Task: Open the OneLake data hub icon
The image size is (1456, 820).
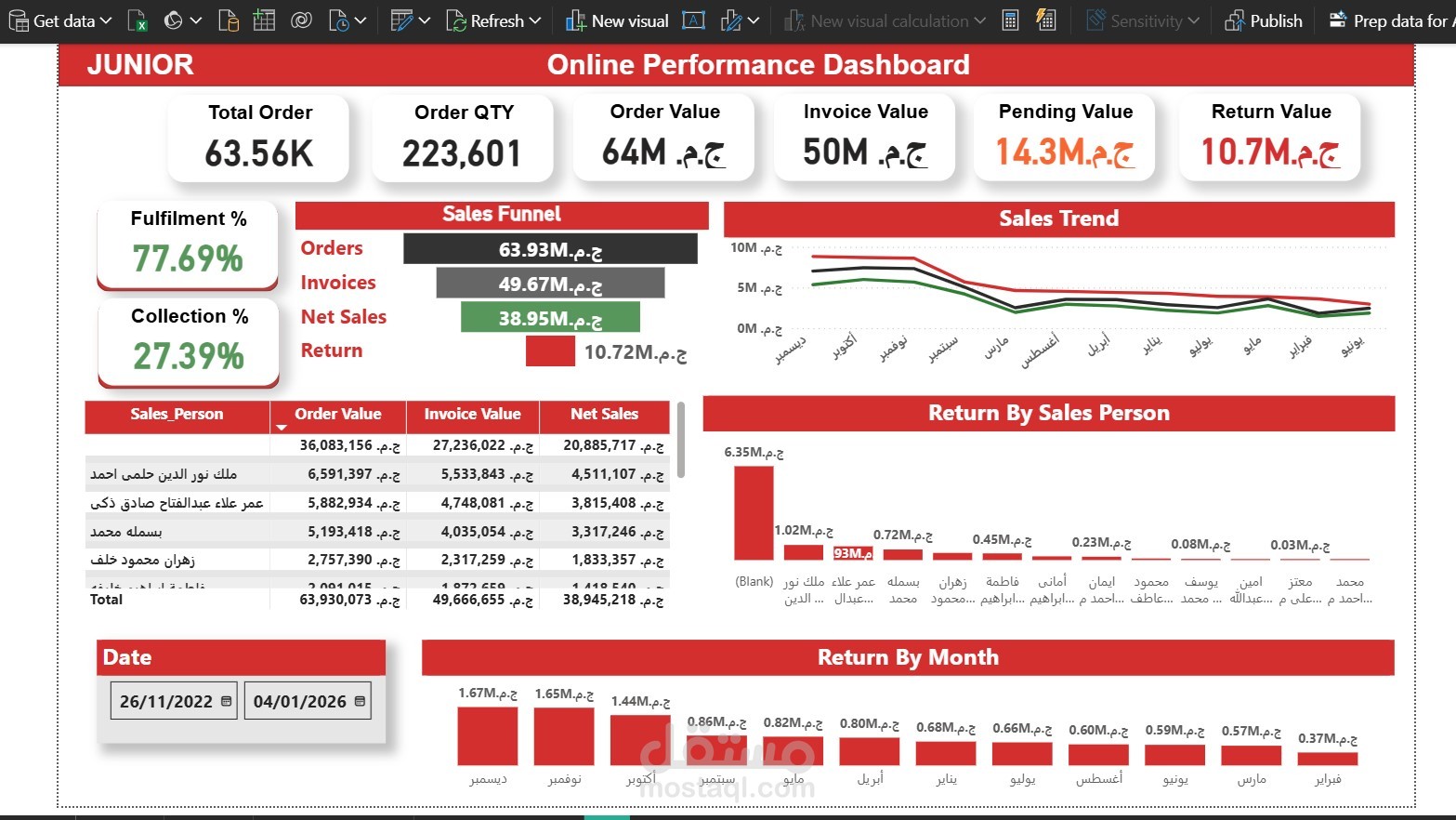Action: click(x=173, y=20)
